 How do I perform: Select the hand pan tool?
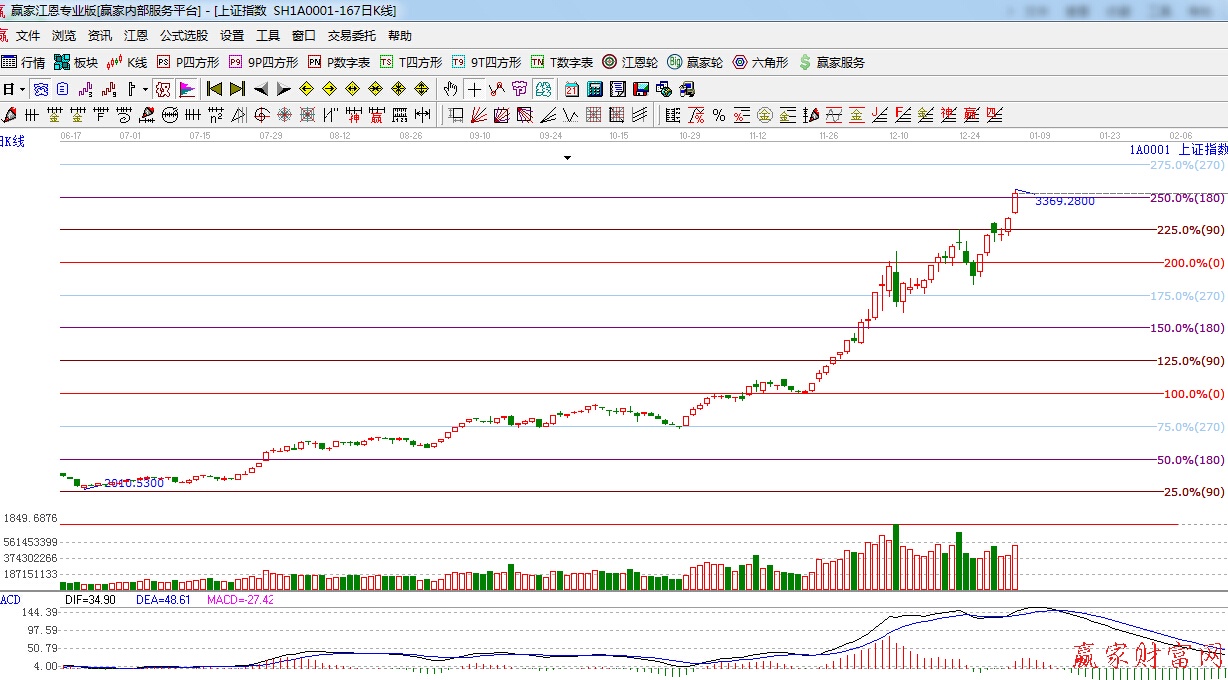click(451, 89)
